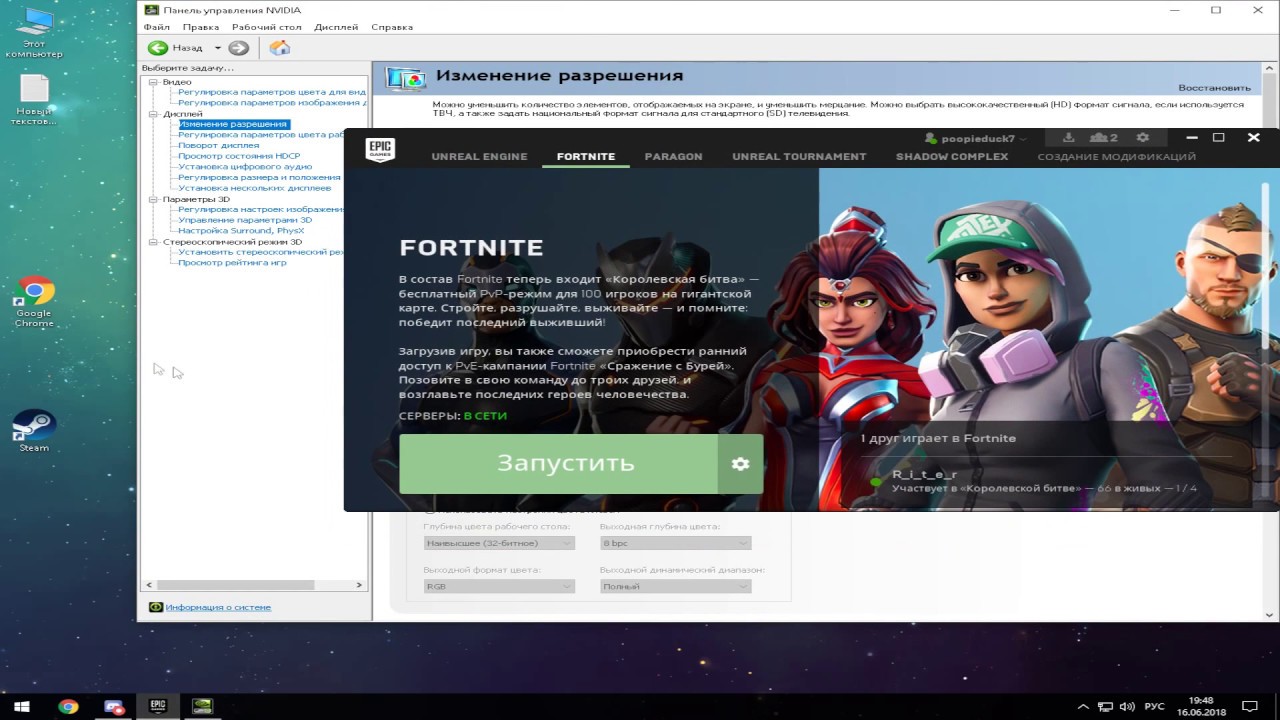This screenshot has width=1280, height=720.
Task: Open the network tray icon
Action: (1107, 706)
